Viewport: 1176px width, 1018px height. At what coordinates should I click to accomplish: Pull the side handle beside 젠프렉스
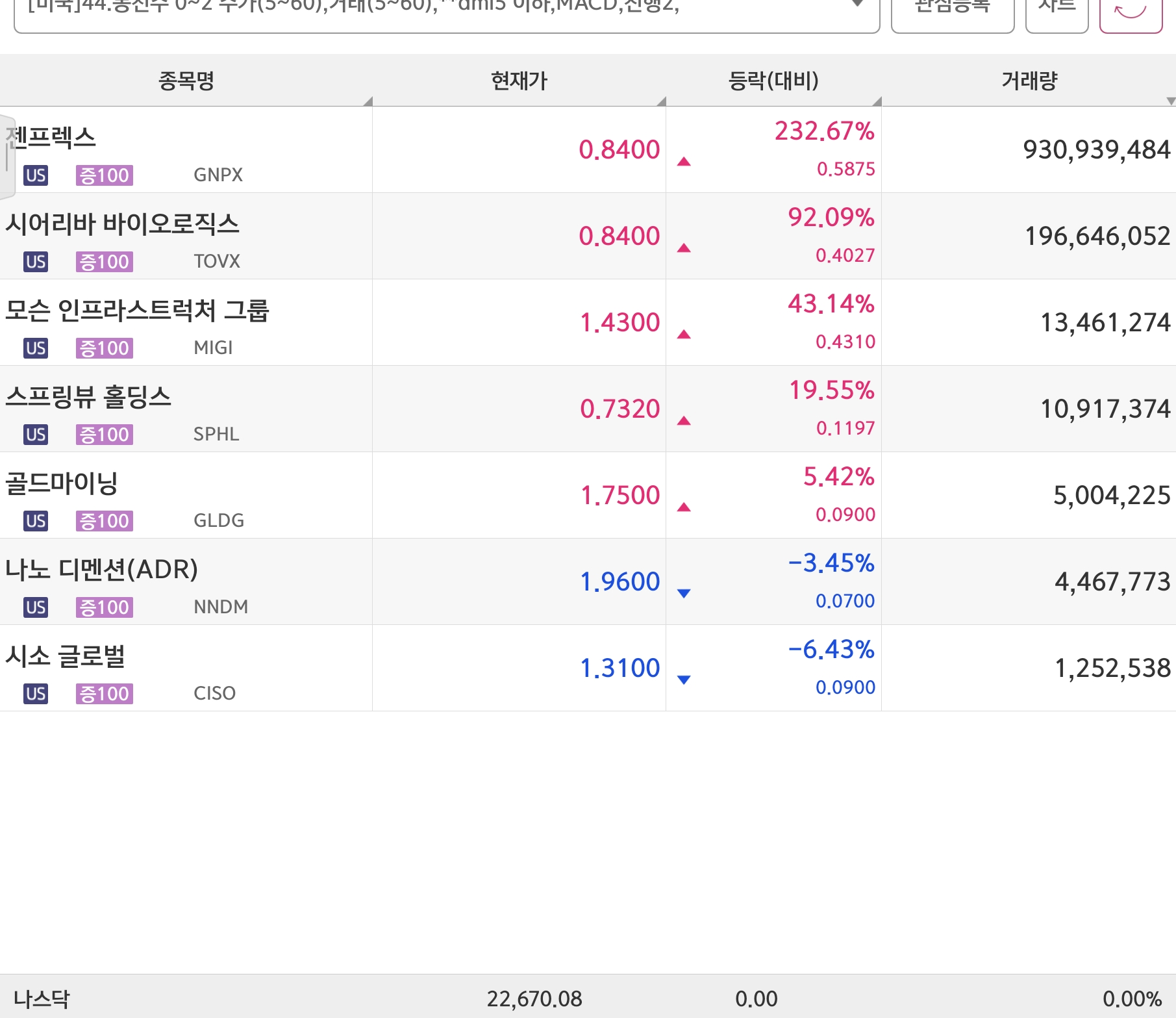6,156
